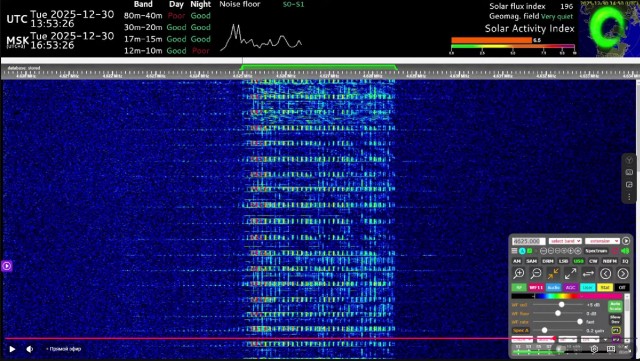Open the extension dropdown
The width and height of the screenshot is (640, 361).
(602, 241)
